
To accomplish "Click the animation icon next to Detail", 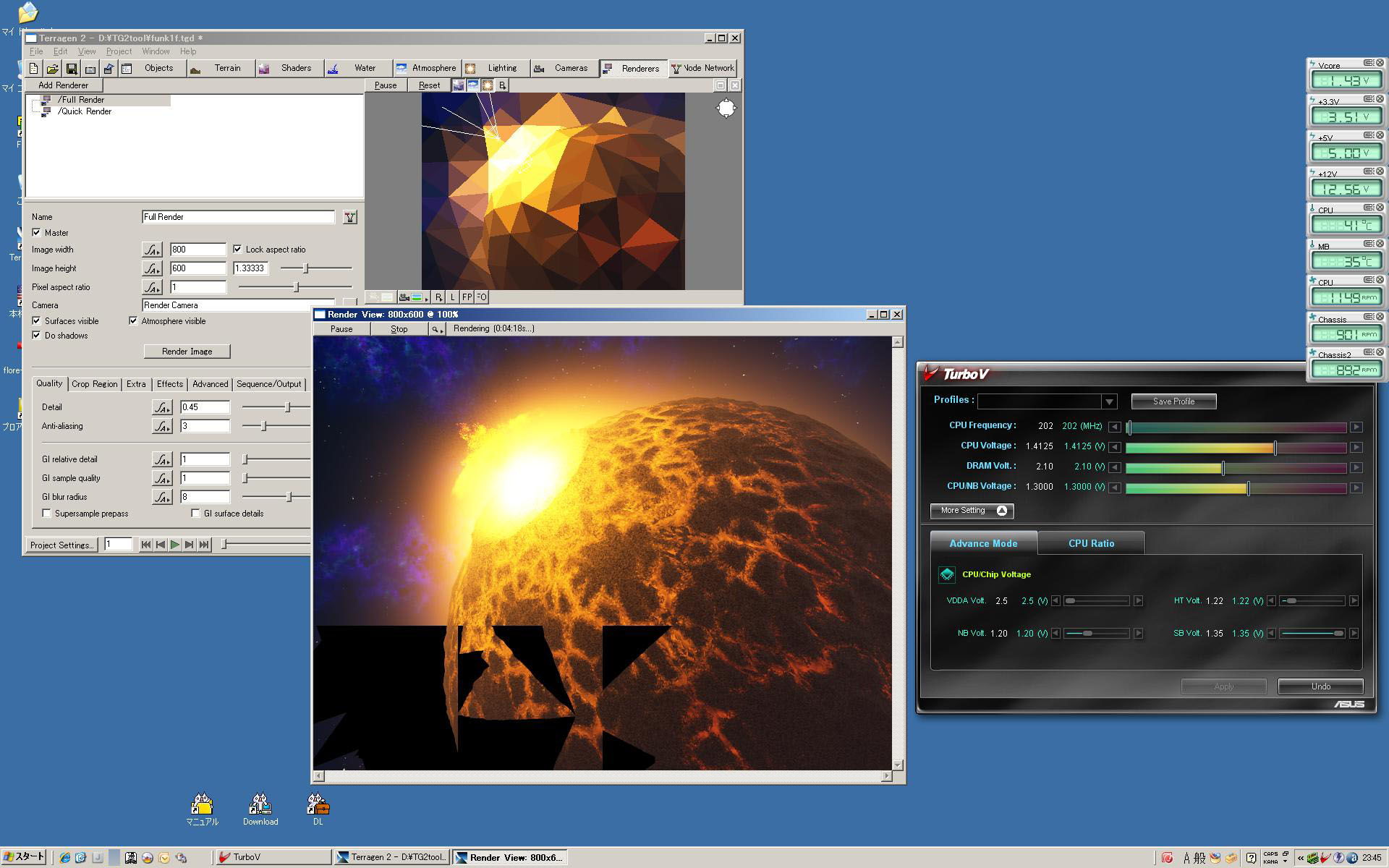I will [x=161, y=407].
